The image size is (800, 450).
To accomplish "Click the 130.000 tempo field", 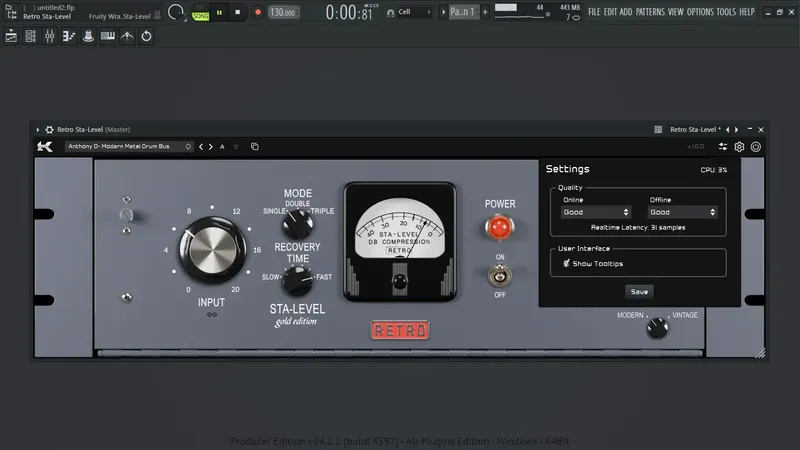I will point(283,12).
